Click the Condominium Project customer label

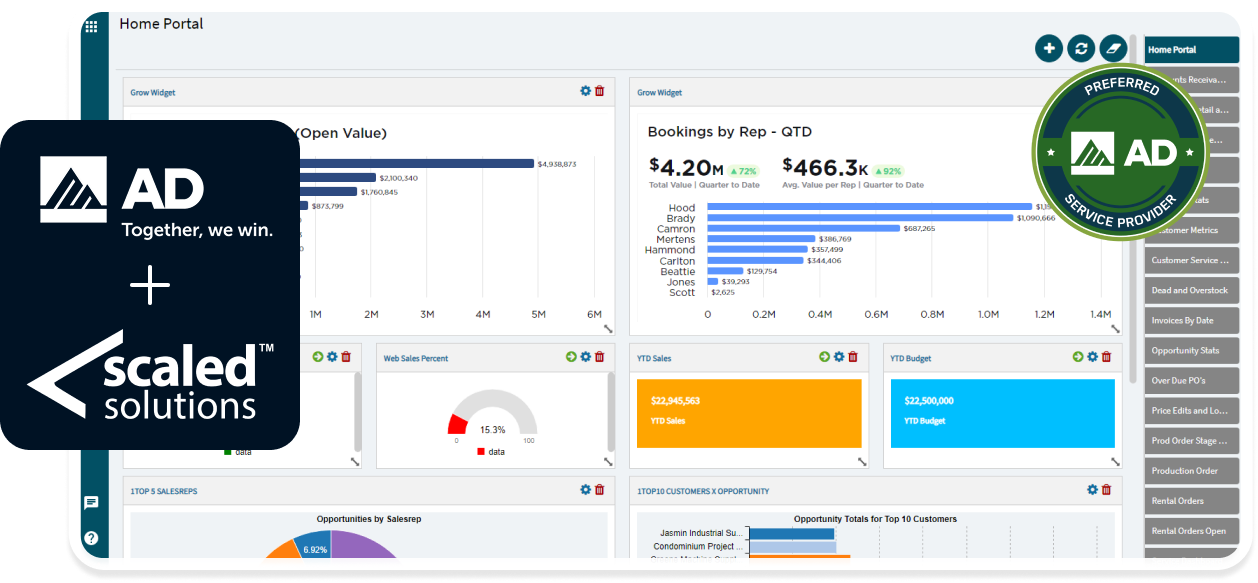[x=699, y=547]
